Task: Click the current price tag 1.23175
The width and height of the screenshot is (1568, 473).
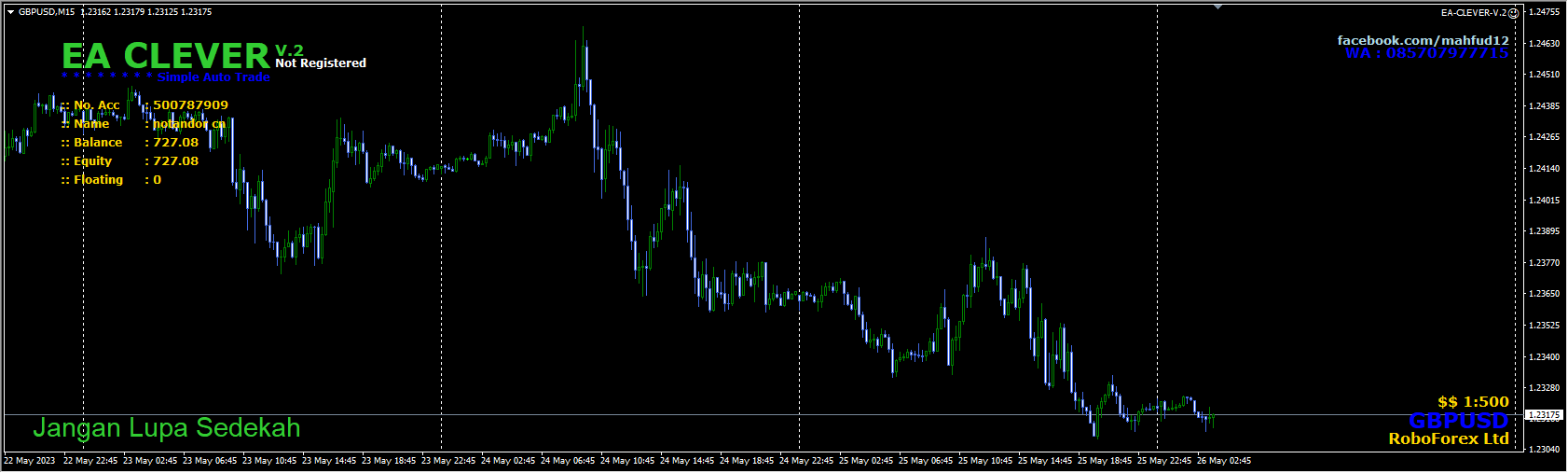Action: 1544,415
